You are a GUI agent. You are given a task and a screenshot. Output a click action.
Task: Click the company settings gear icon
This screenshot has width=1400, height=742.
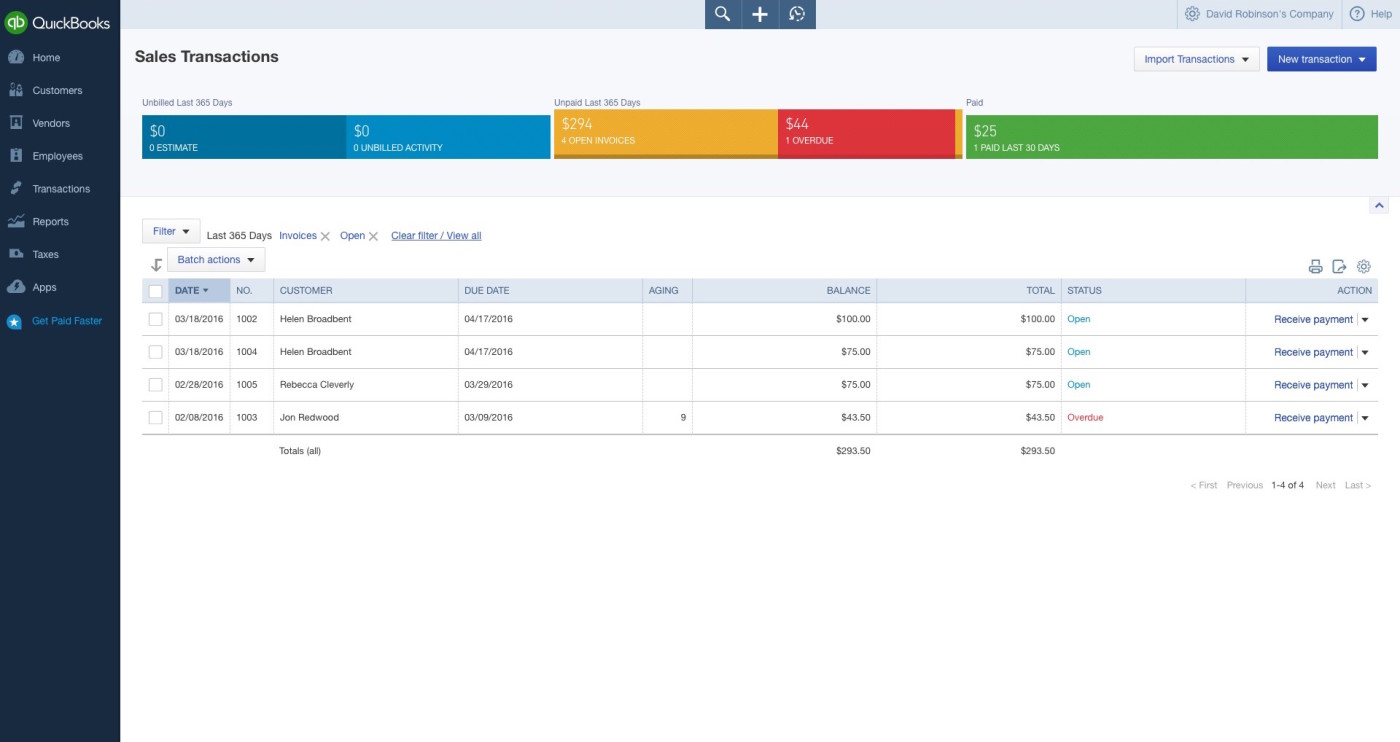1192,14
